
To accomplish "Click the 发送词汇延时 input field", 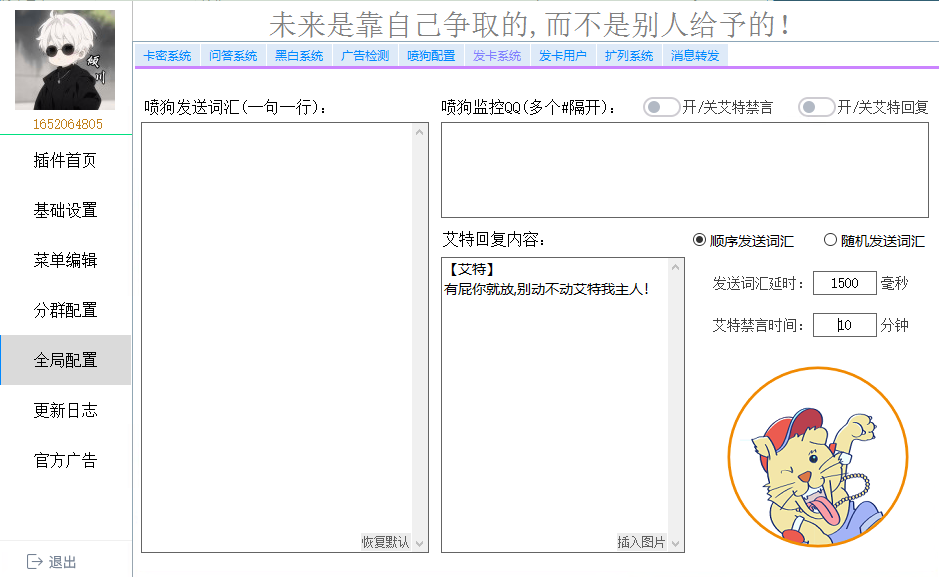I will (844, 283).
